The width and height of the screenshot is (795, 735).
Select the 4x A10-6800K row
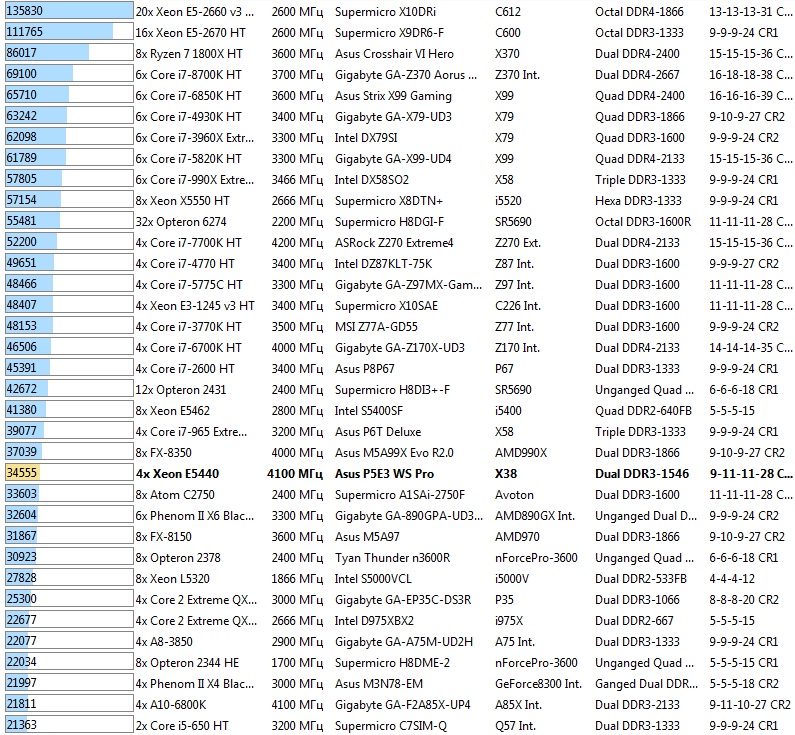[398, 705]
